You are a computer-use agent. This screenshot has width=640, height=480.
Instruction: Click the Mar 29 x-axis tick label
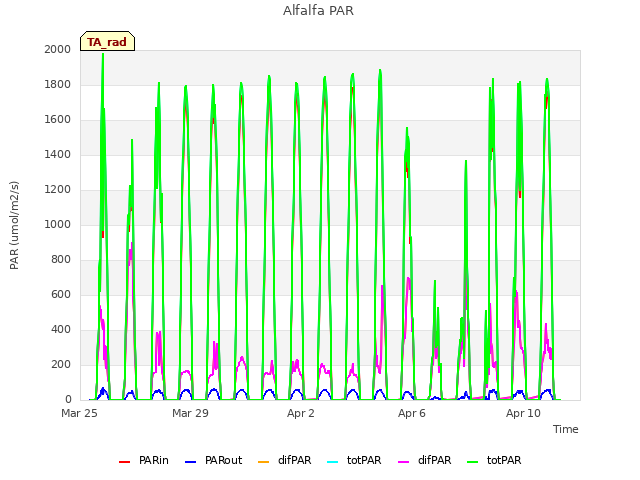pos(190,413)
